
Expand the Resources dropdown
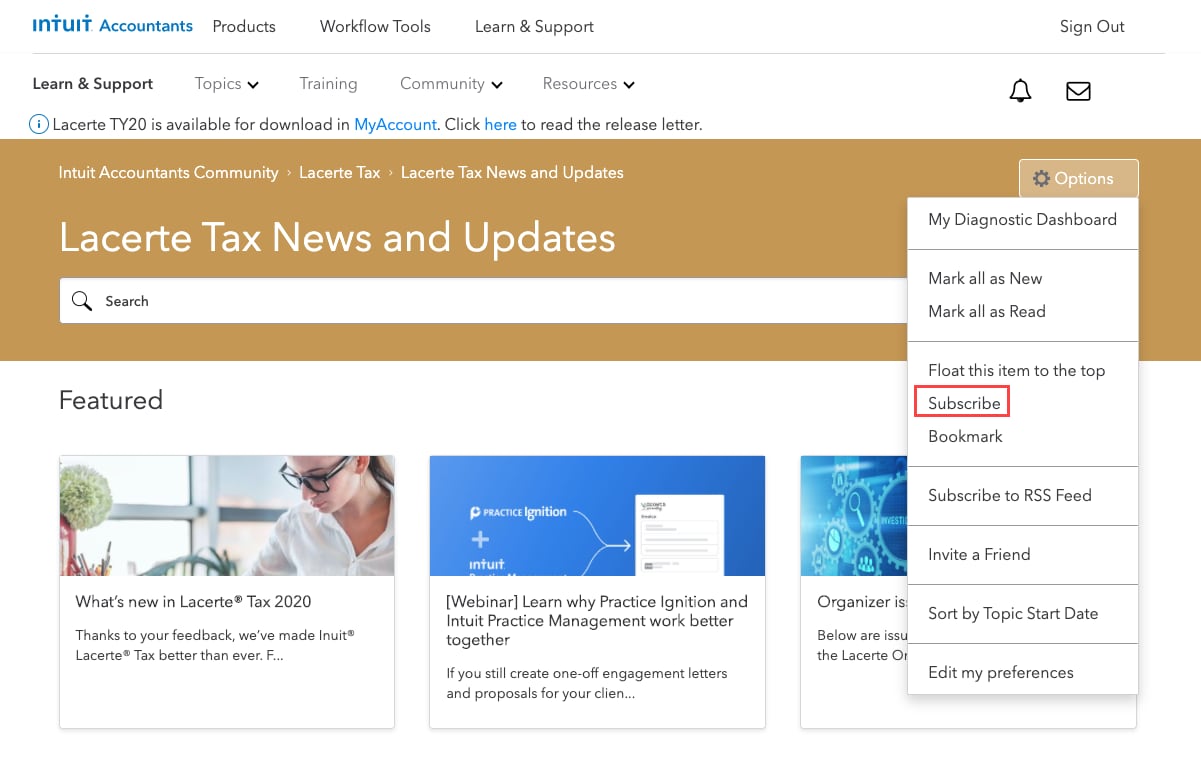[589, 84]
